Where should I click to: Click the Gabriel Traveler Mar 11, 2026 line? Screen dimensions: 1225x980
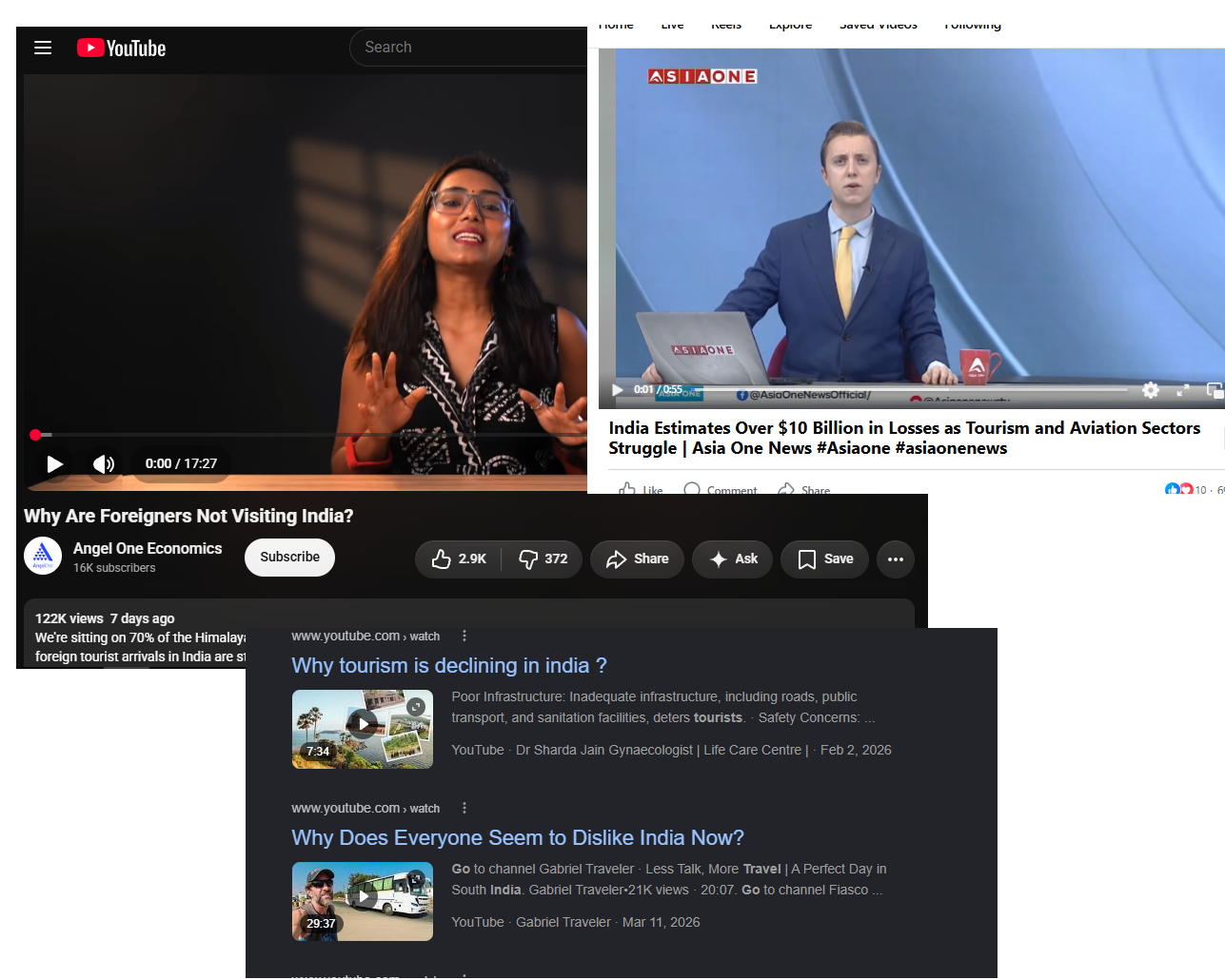pyautogui.click(x=575, y=922)
